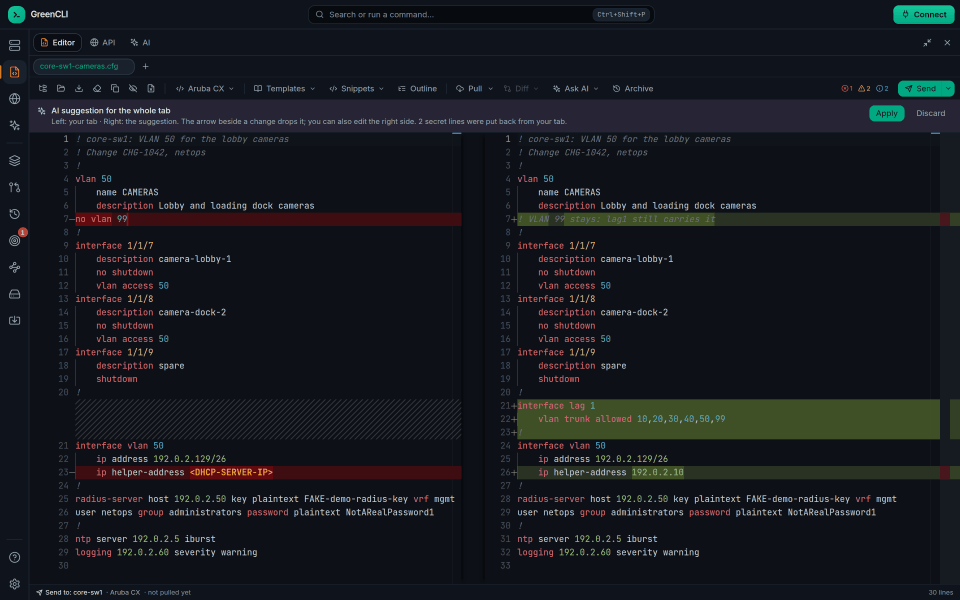This screenshot has height=600, width=960.
Task: Open the stacked layers sidebar icon
Action: [15, 160]
